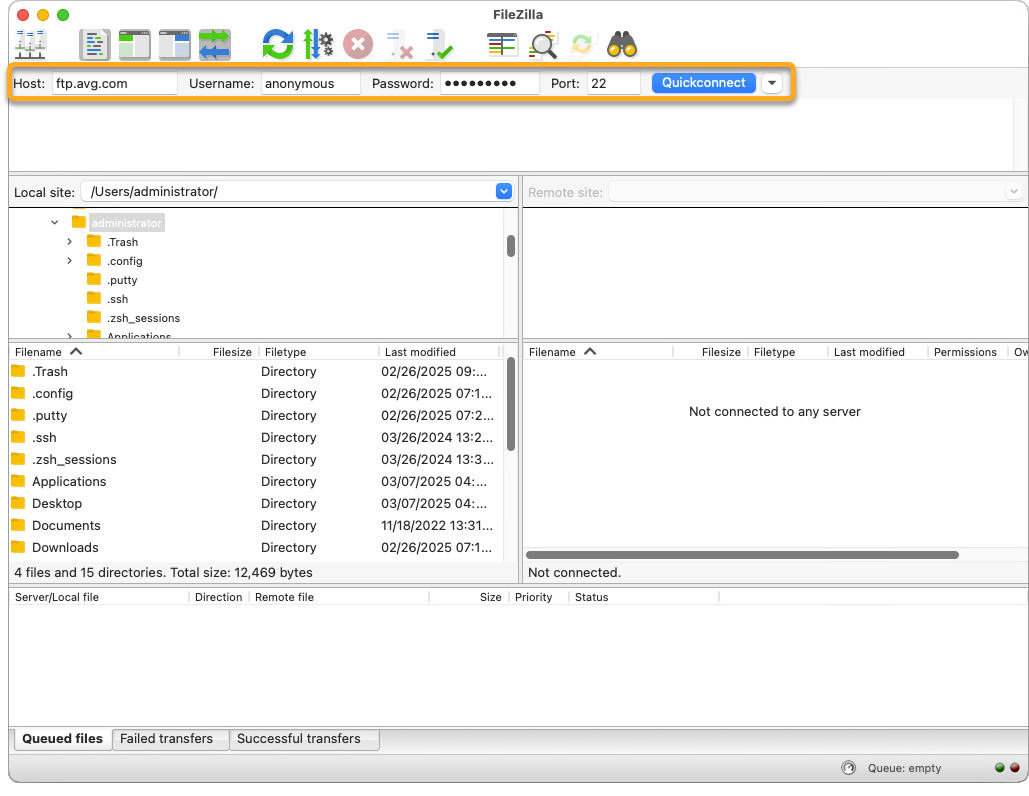
Task: Click the Host input field
Action: (114, 83)
